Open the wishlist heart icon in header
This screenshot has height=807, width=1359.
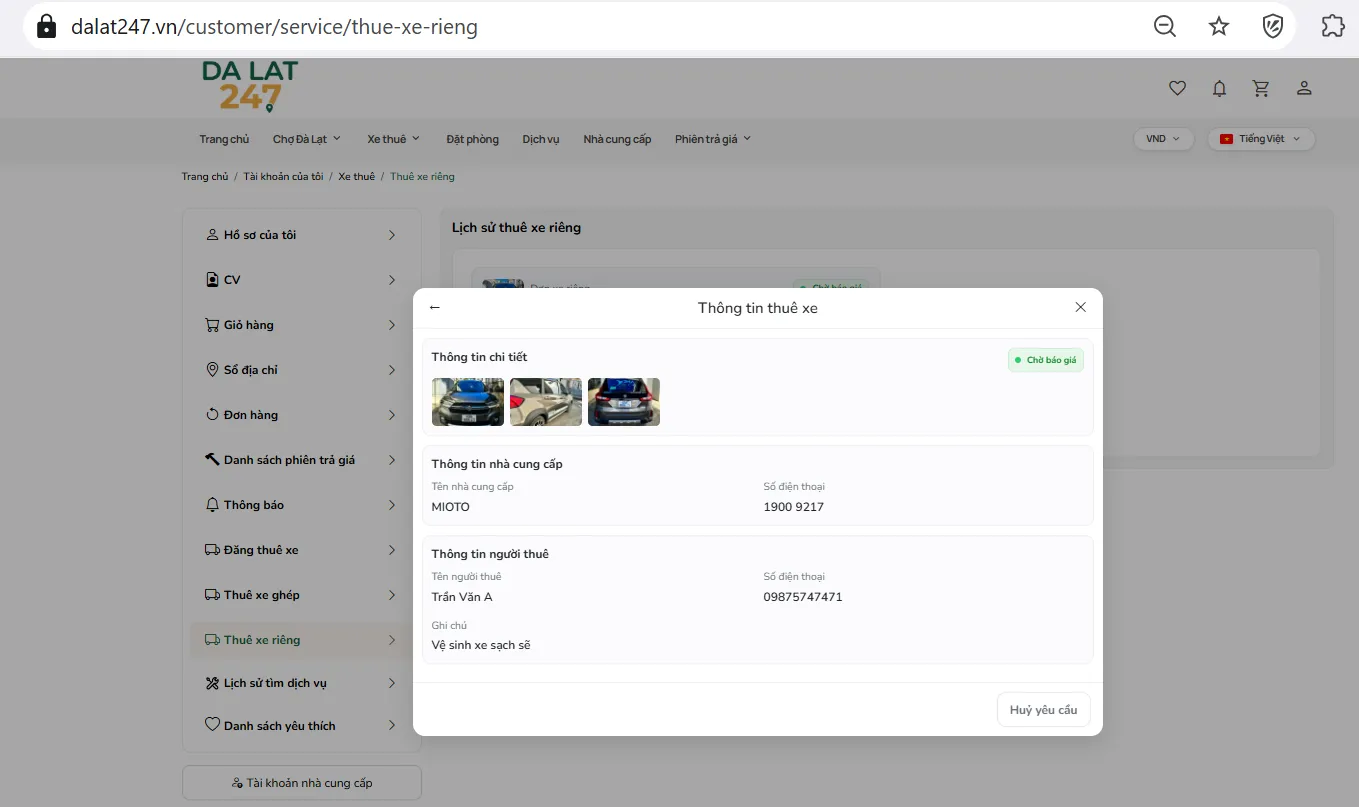point(1177,88)
